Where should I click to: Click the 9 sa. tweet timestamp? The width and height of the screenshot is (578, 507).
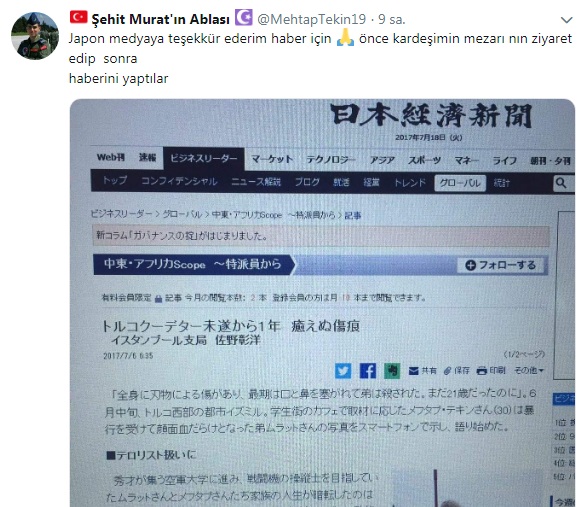[391, 19]
